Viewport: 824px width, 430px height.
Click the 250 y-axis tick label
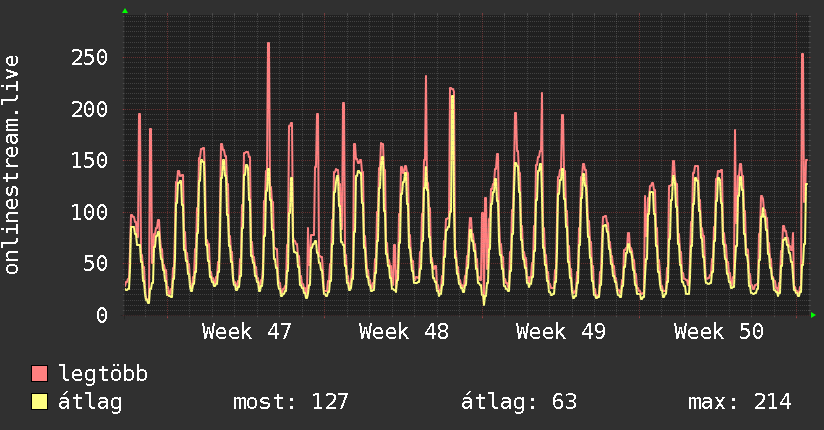89,57
